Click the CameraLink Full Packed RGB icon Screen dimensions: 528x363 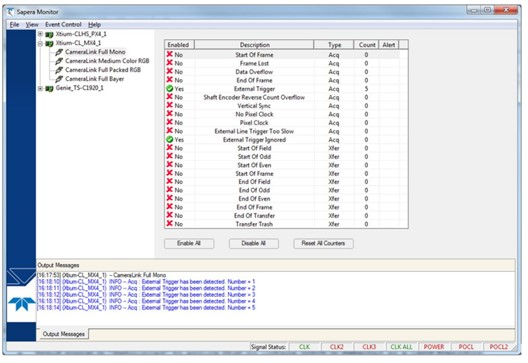[59, 70]
